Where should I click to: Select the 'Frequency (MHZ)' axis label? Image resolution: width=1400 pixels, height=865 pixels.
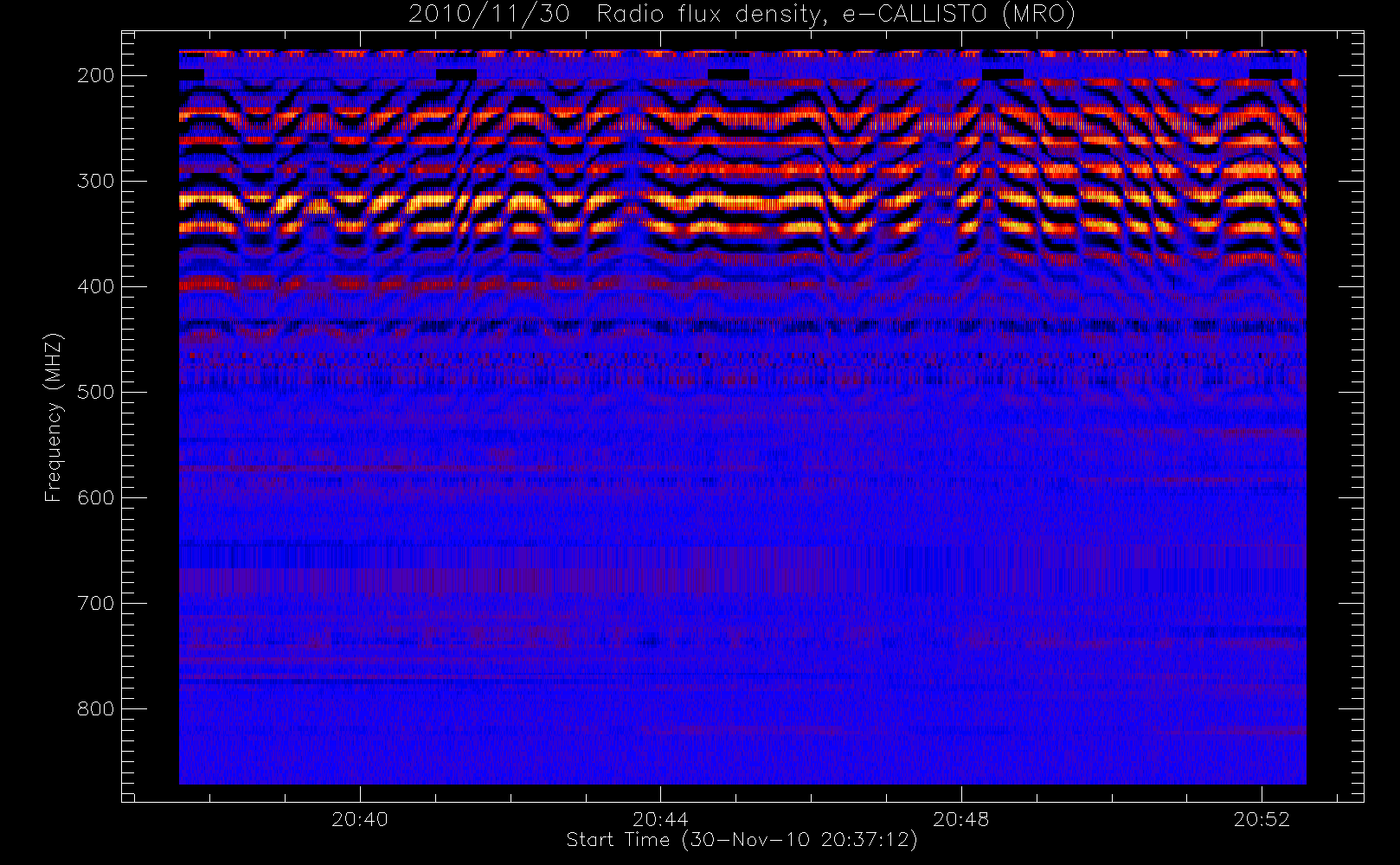pos(54,417)
